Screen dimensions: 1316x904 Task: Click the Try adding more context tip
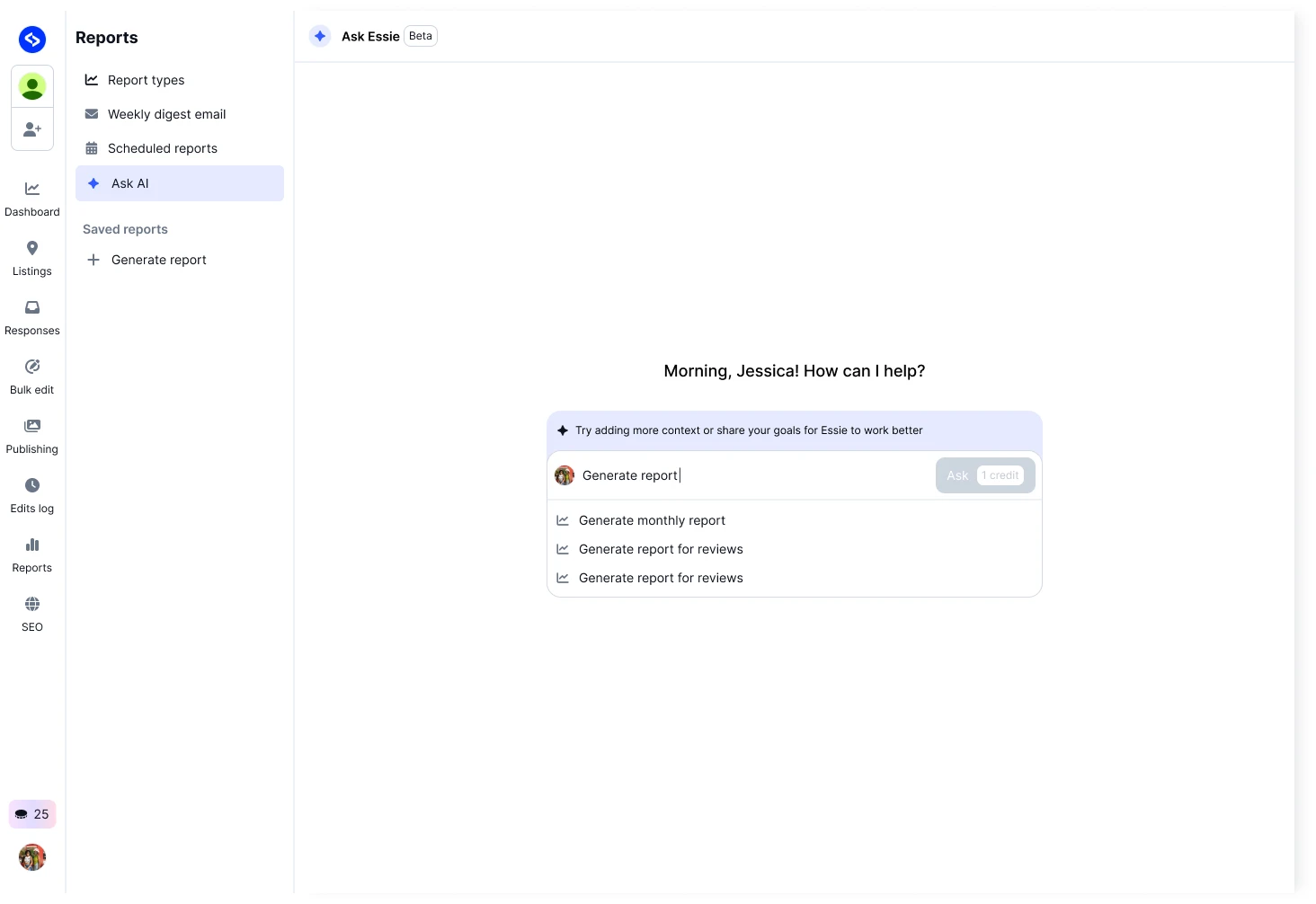point(749,430)
